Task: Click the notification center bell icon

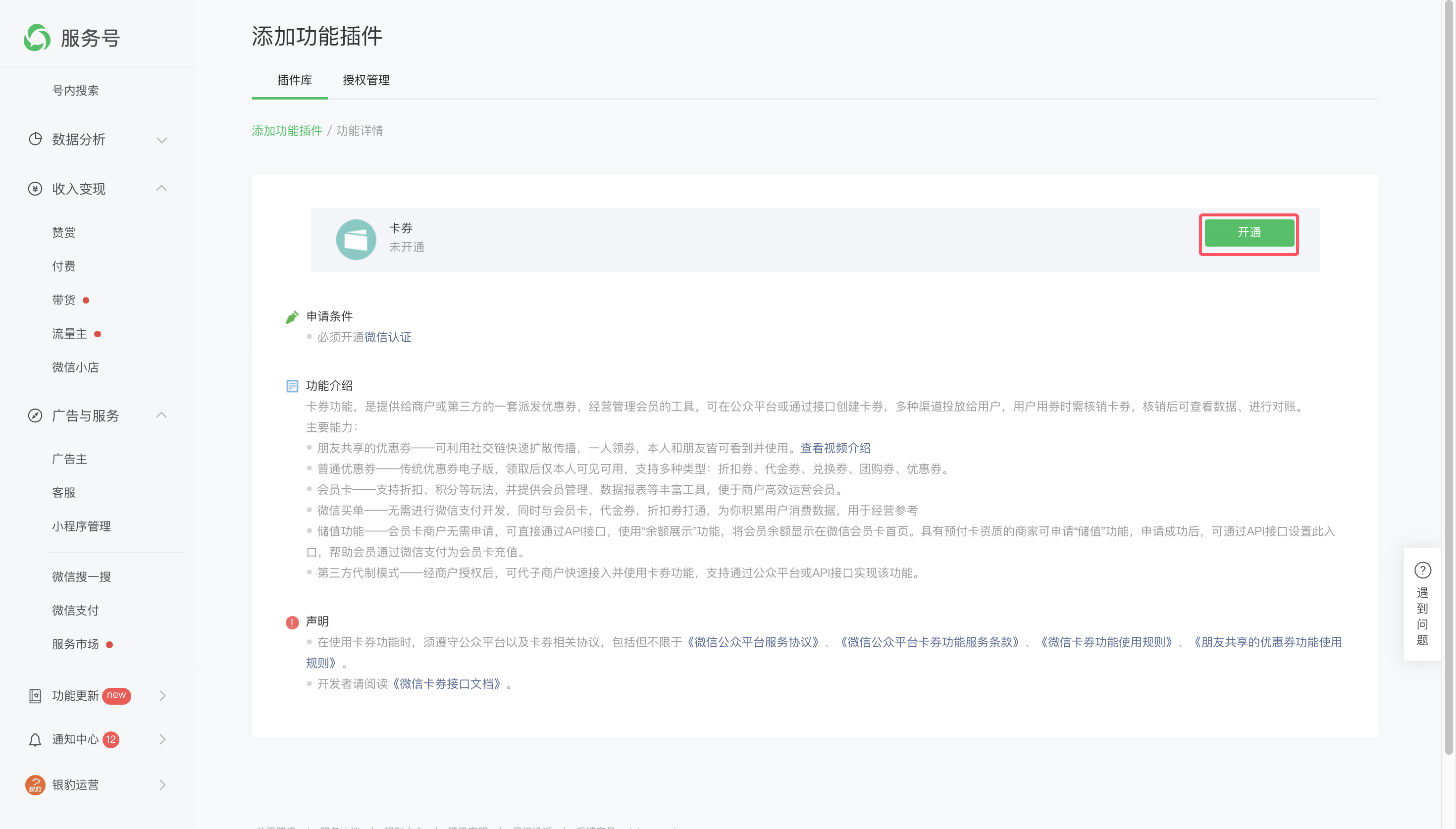Action: (x=35, y=739)
